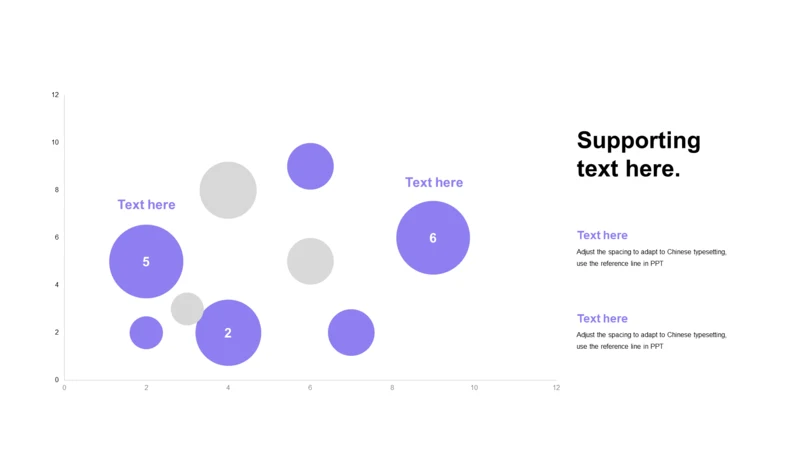This screenshot has width=800, height=450.
Task: Click the y-axis label 12
Action: (x=55, y=95)
